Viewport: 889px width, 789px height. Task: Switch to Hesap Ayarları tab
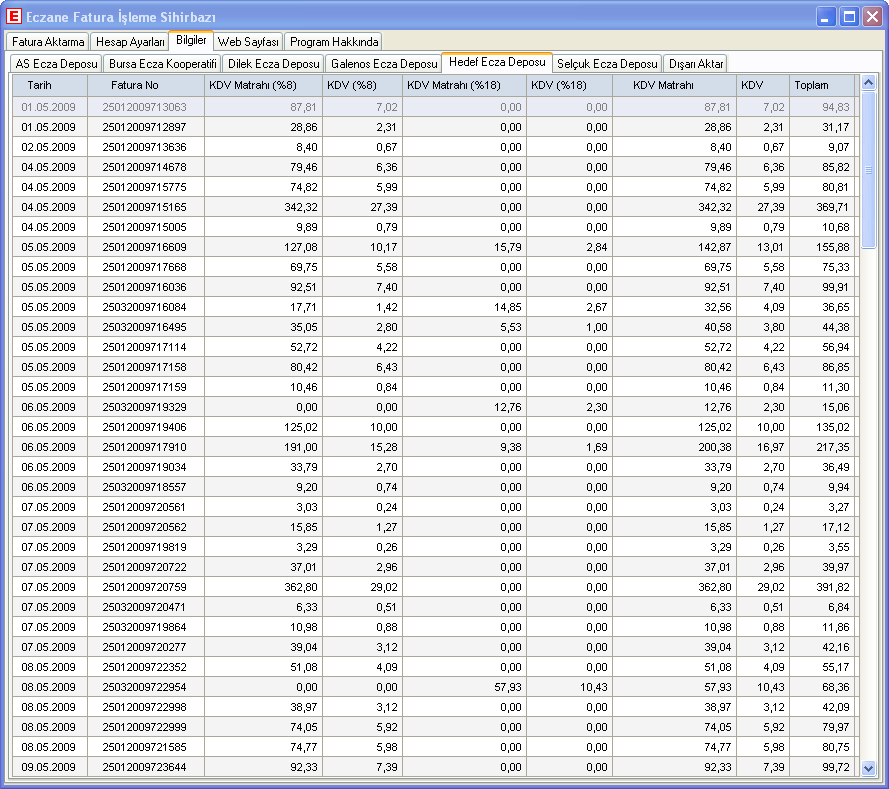click(x=130, y=42)
